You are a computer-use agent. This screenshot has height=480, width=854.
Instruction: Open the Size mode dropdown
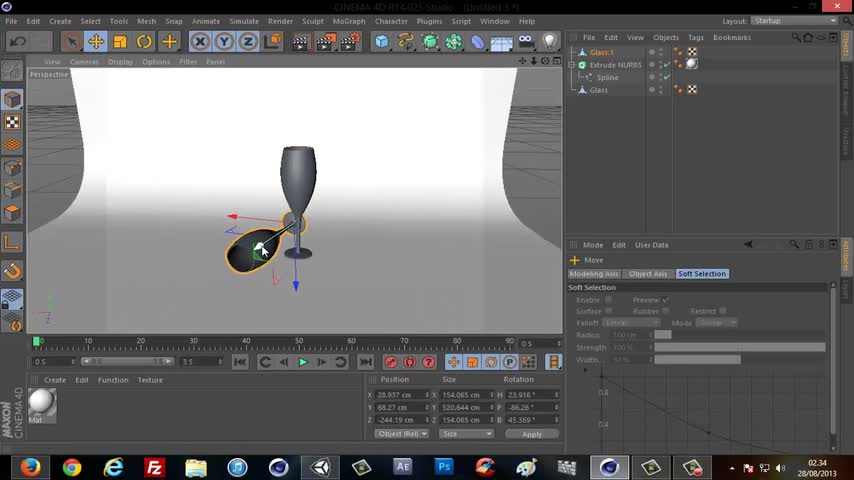point(466,434)
